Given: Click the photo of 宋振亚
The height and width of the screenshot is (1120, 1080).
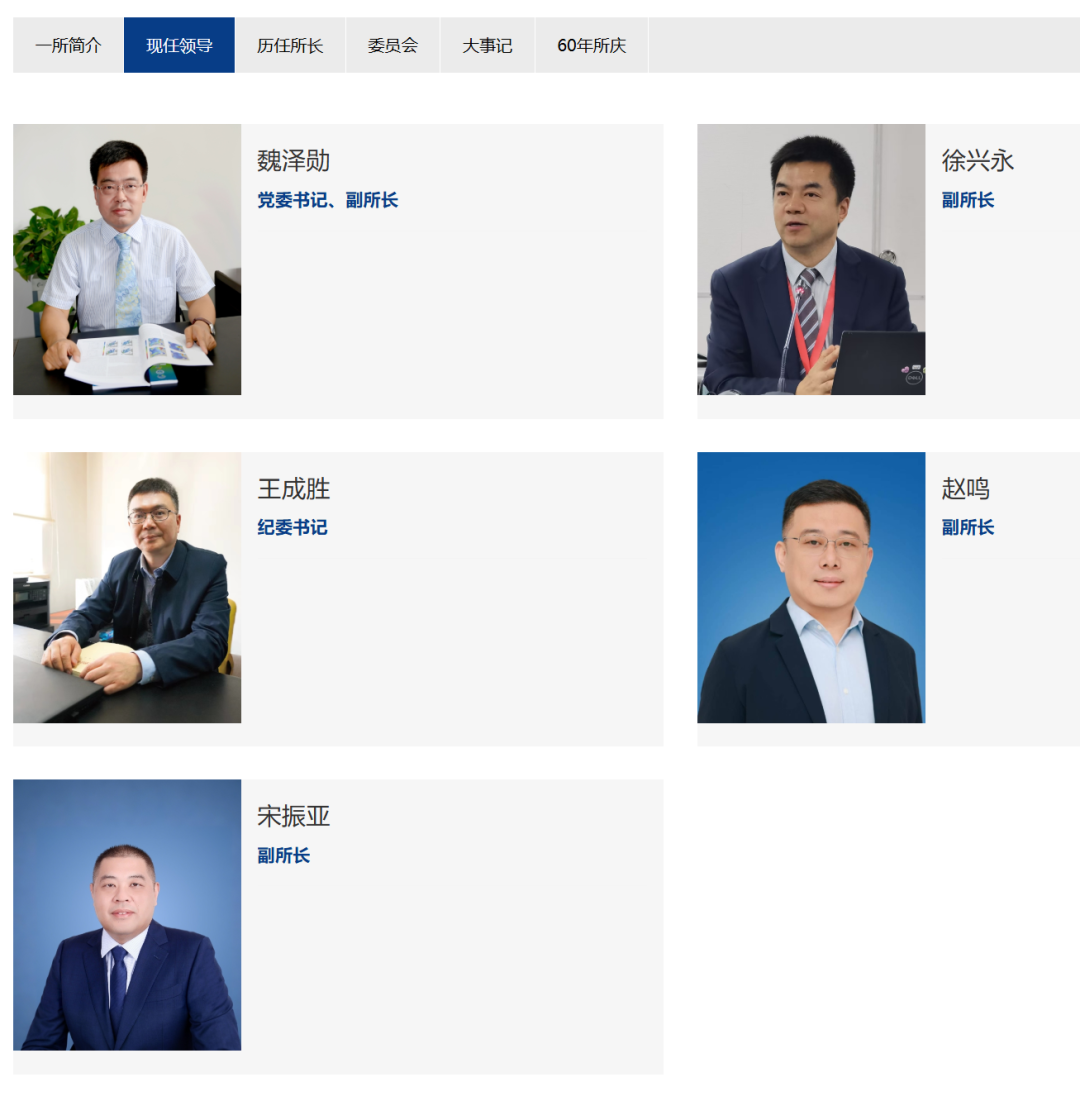Looking at the screenshot, I should (x=127, y=914).
